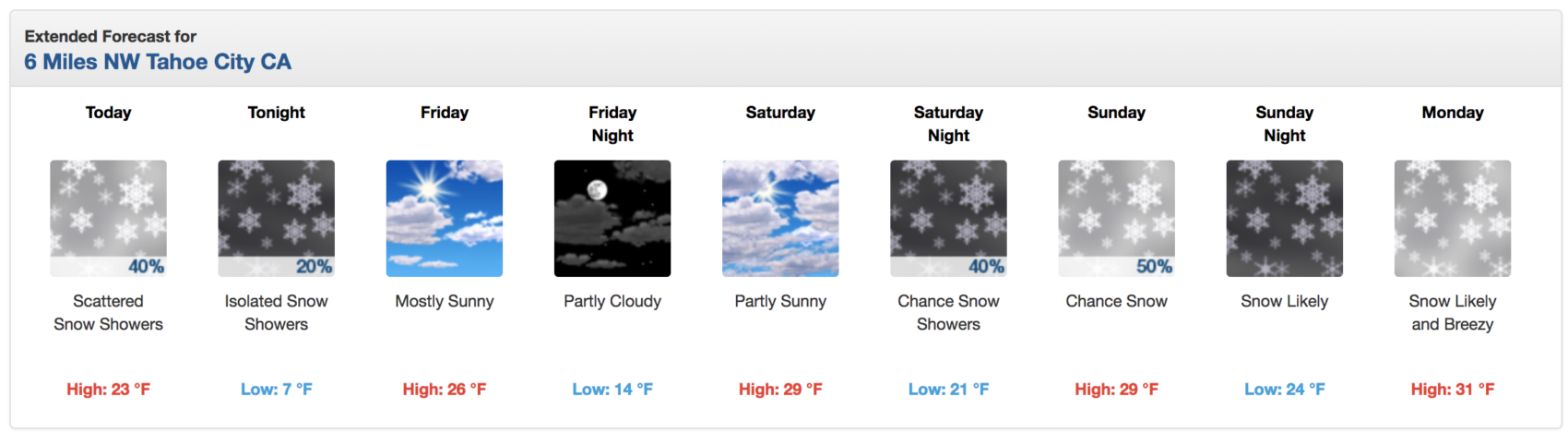Click the Today high of 23 °F
Image resolution: width=1568 pixels, height=433 pixels.
pyautogui.click(x=108, y=390)
